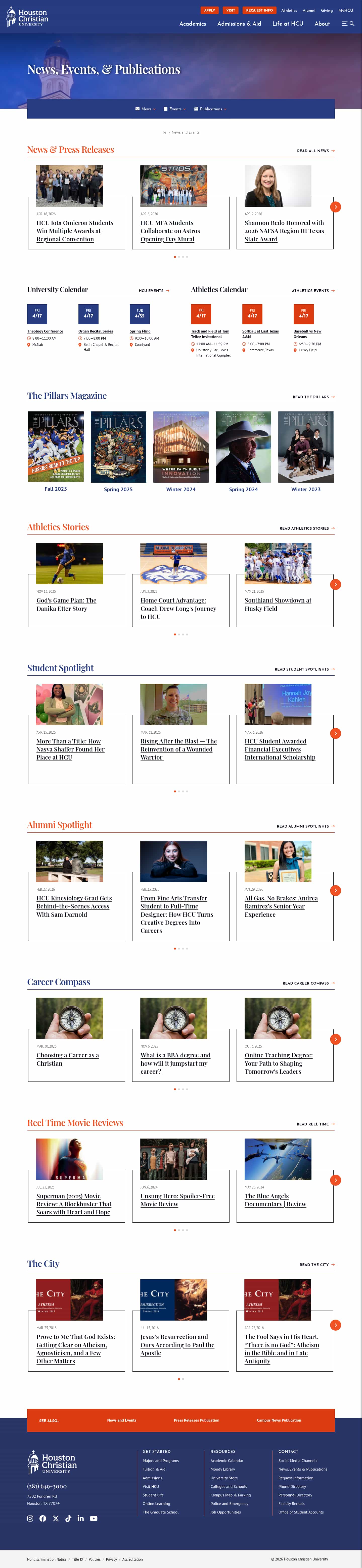The height and width of the screenshot is (1568, 362).
Task: Open the Theology Conference calendar event
Action: pos(45,331)
